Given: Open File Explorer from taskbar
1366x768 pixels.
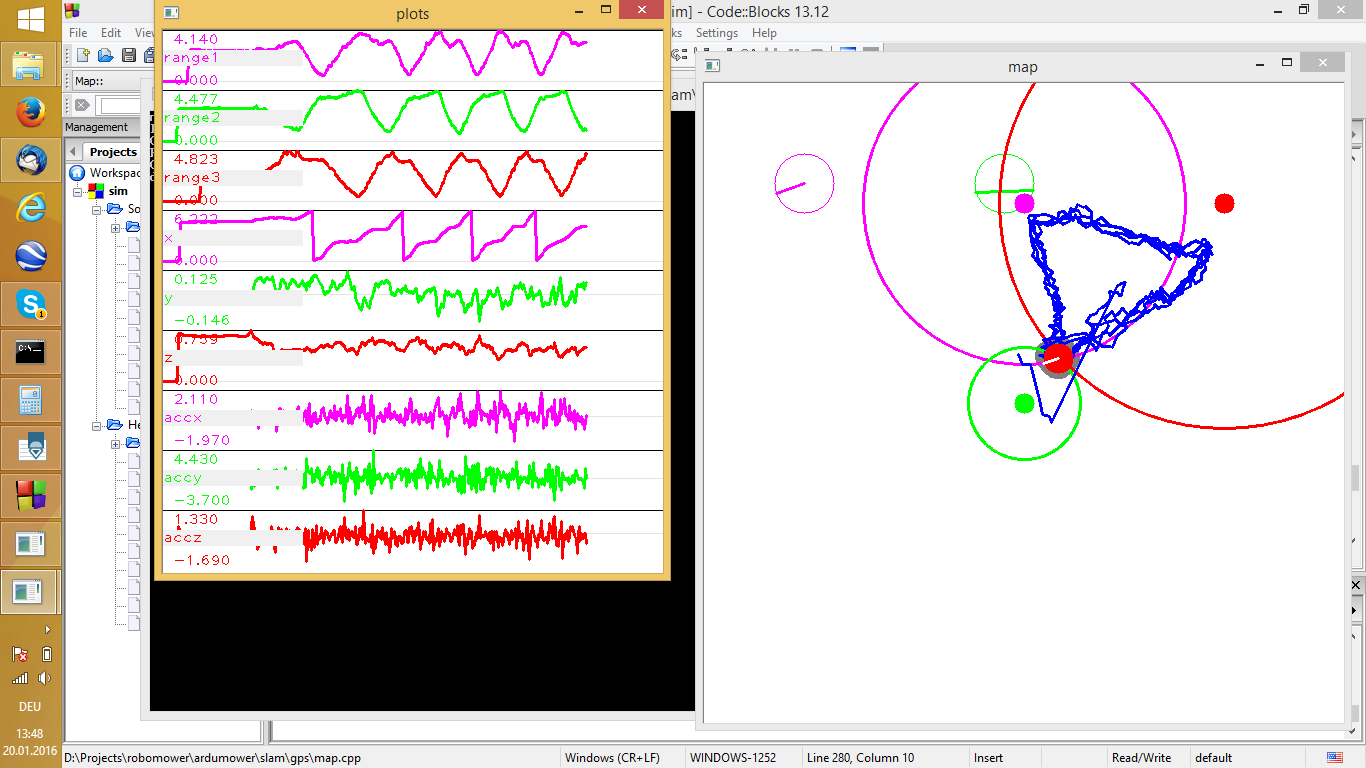Looking at the screenshot, I should click(30, 67).
